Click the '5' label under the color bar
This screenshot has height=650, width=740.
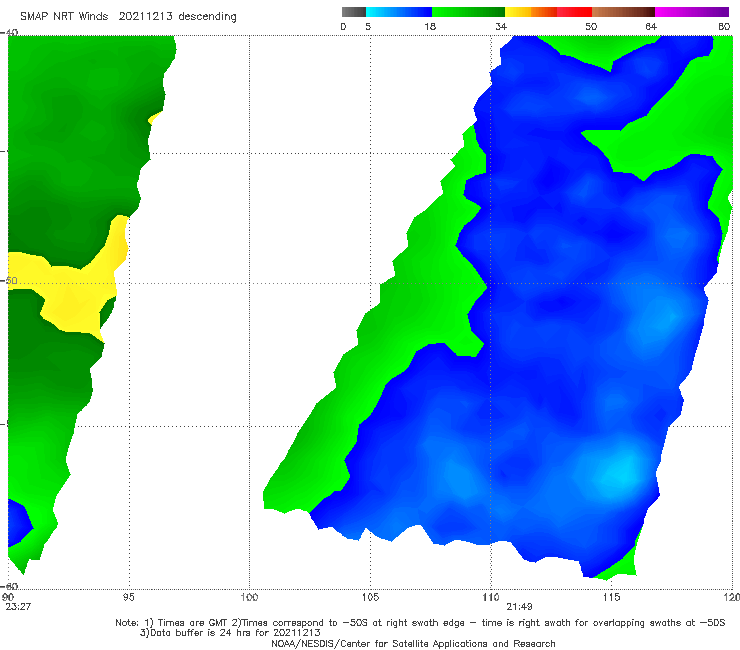tap(368, 27)
